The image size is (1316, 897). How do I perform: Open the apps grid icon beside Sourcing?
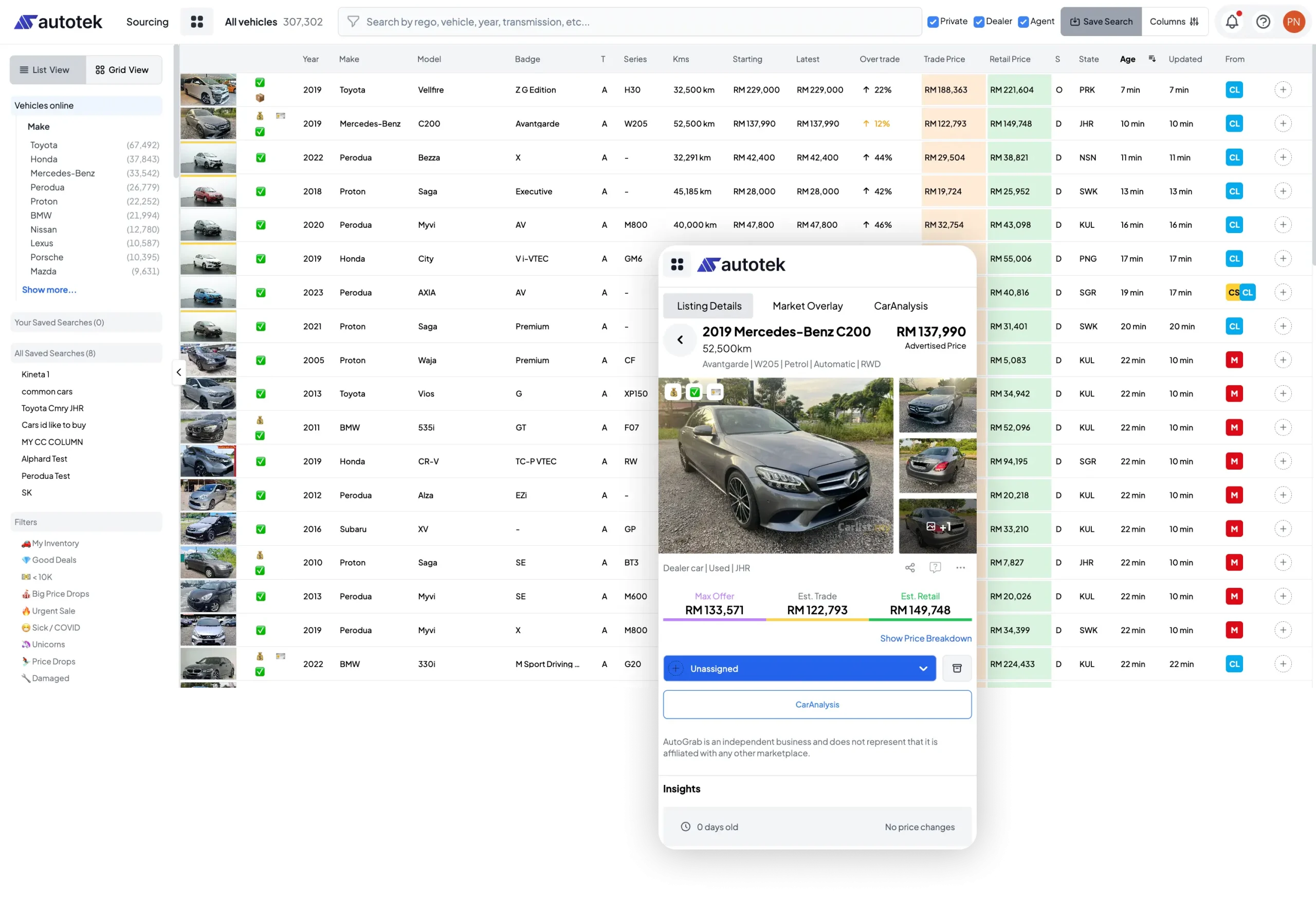point(196,22)
